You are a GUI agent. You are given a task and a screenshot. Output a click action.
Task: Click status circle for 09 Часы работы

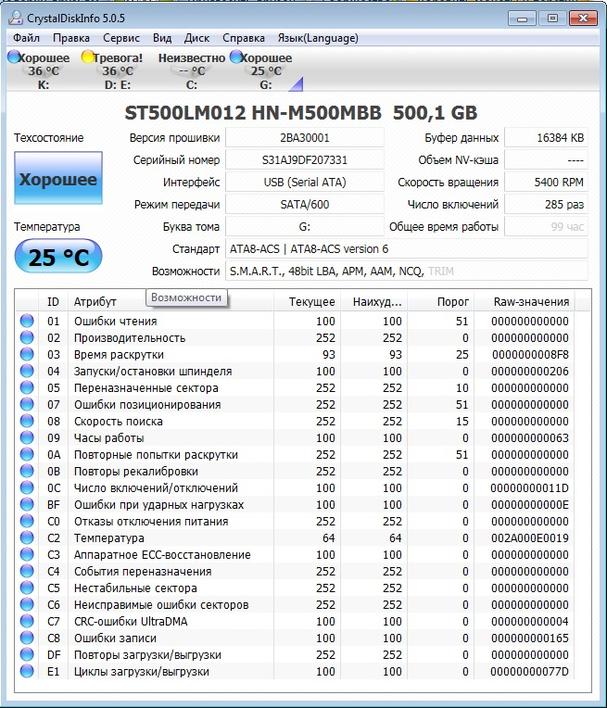click(27, 438)
